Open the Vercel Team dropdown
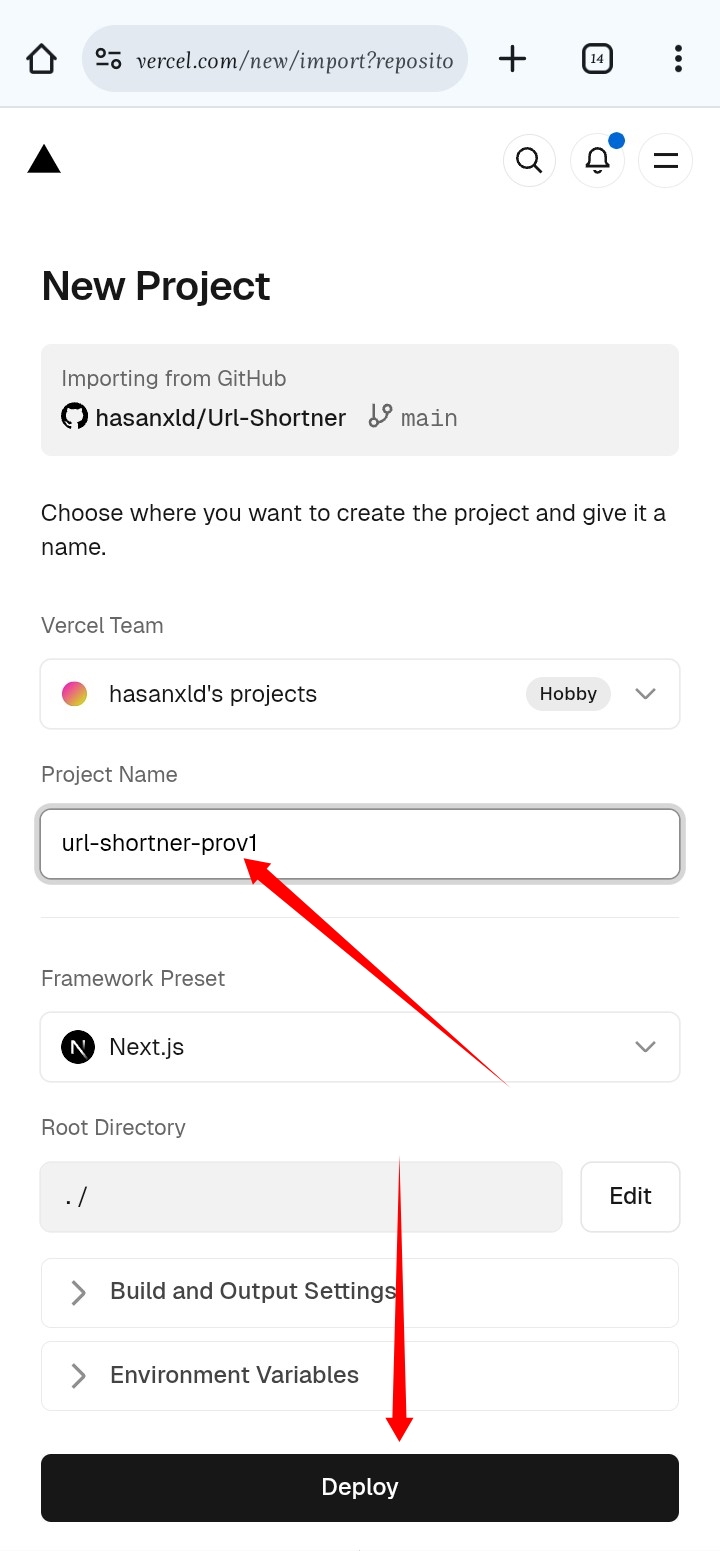Viewport: 720px width, 1551px height. tap(360, 694)
